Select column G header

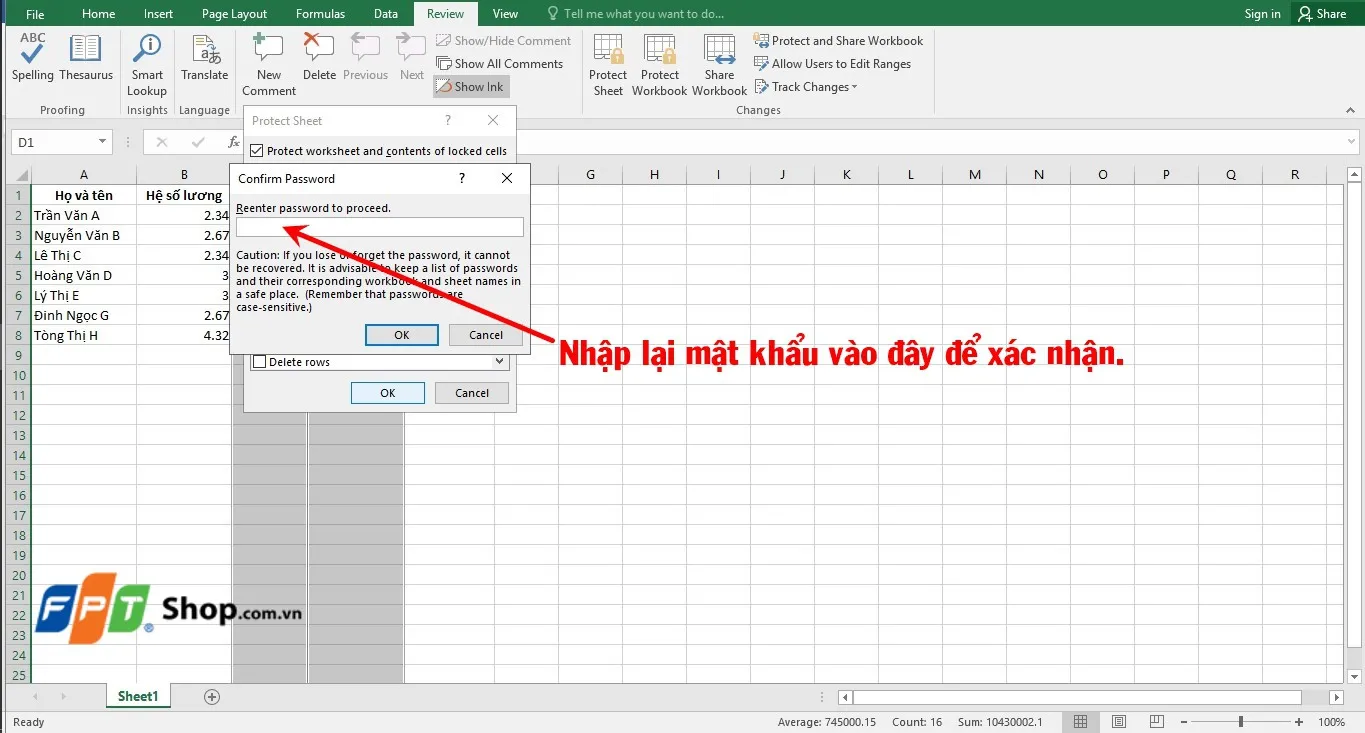pos(590,174)
